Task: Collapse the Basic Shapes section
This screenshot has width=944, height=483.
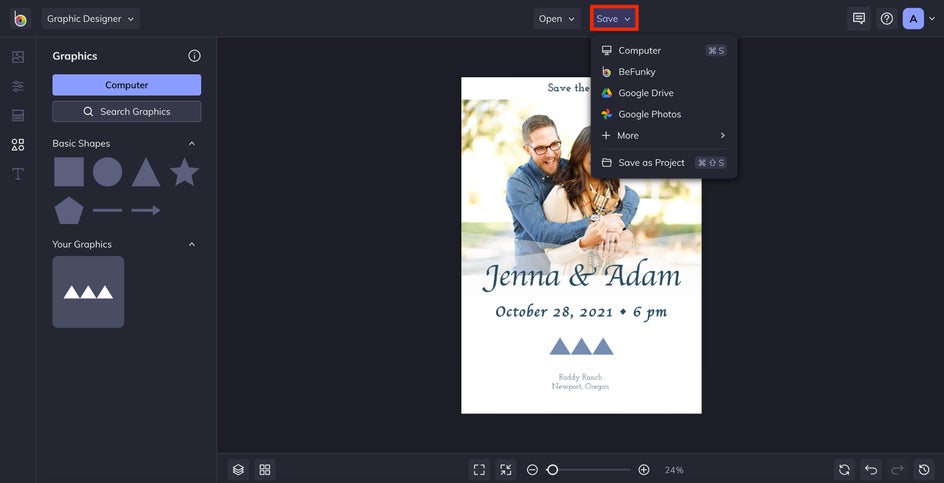Action: (x=192, y=144)
